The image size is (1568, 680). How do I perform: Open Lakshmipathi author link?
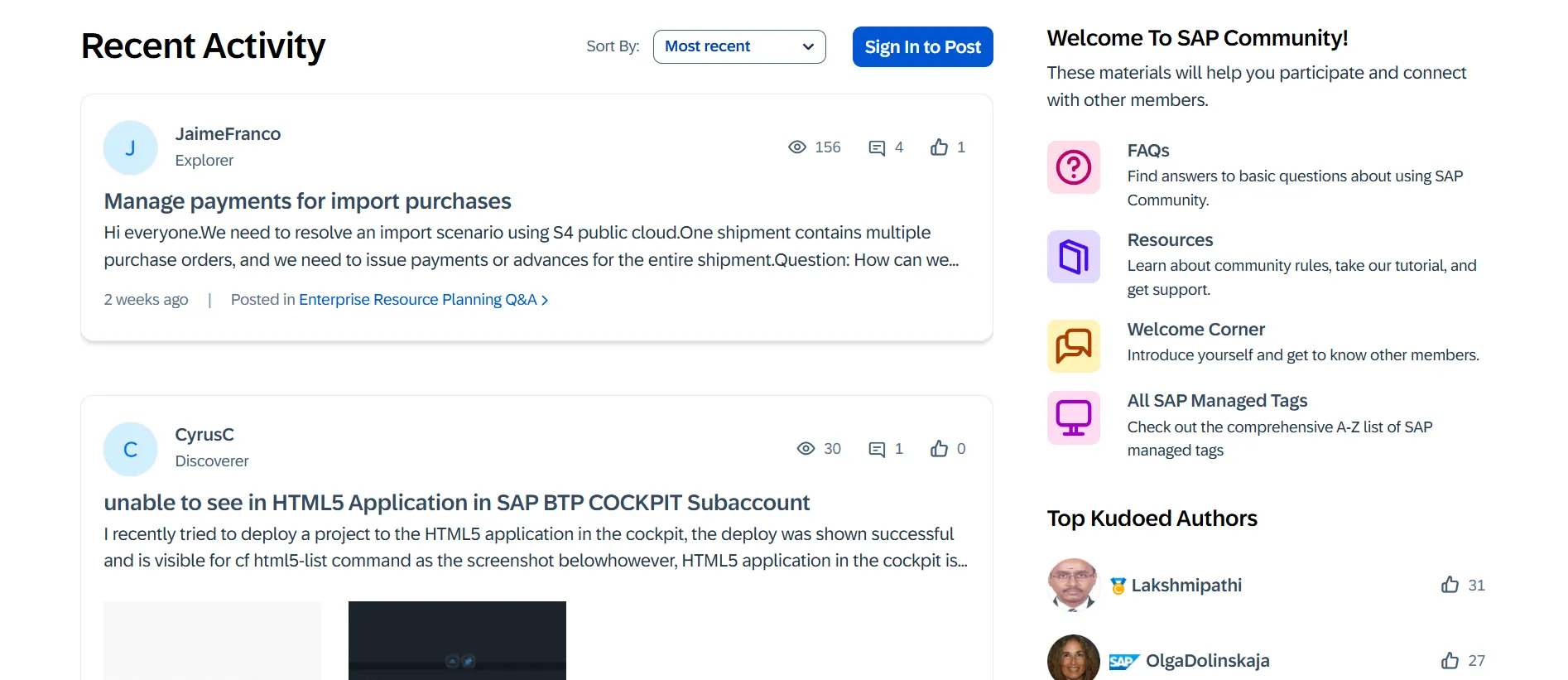pos(1186,586)
